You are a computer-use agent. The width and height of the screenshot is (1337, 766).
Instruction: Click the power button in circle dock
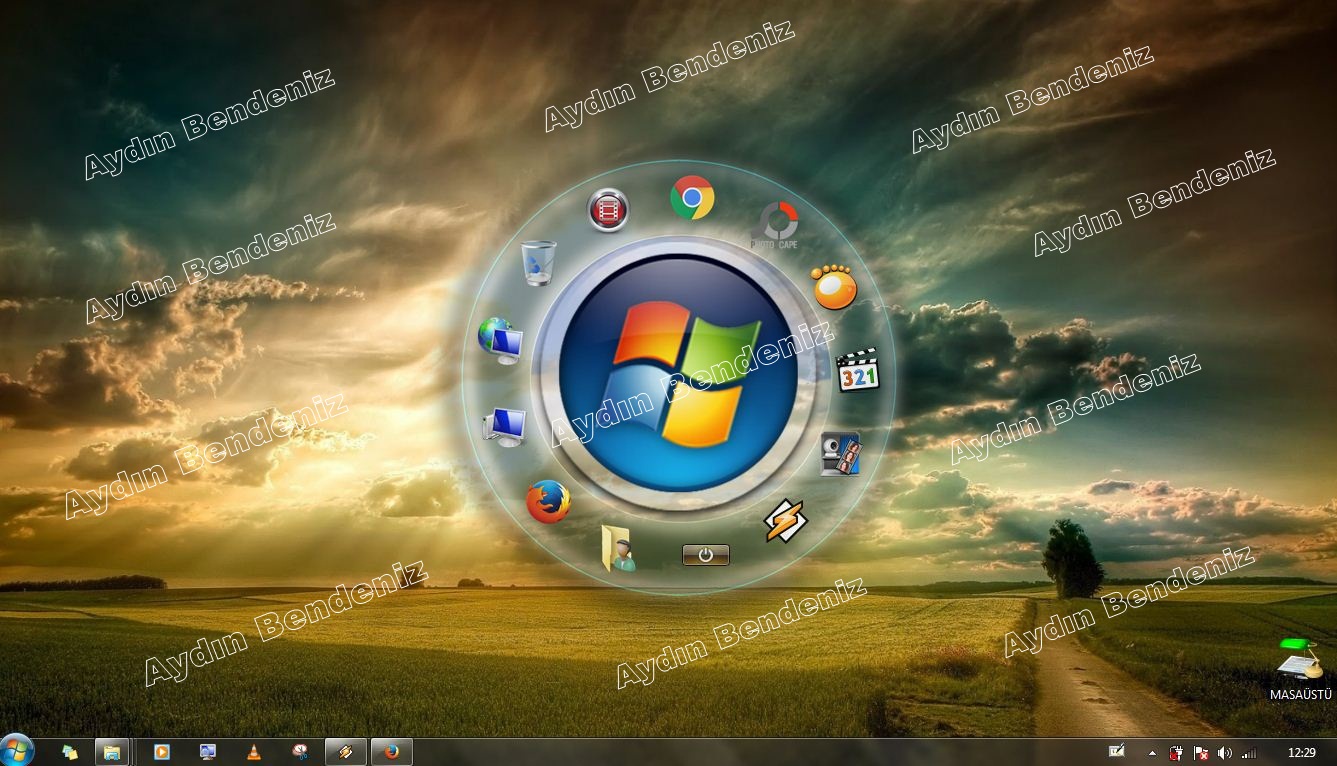[706, 555]
